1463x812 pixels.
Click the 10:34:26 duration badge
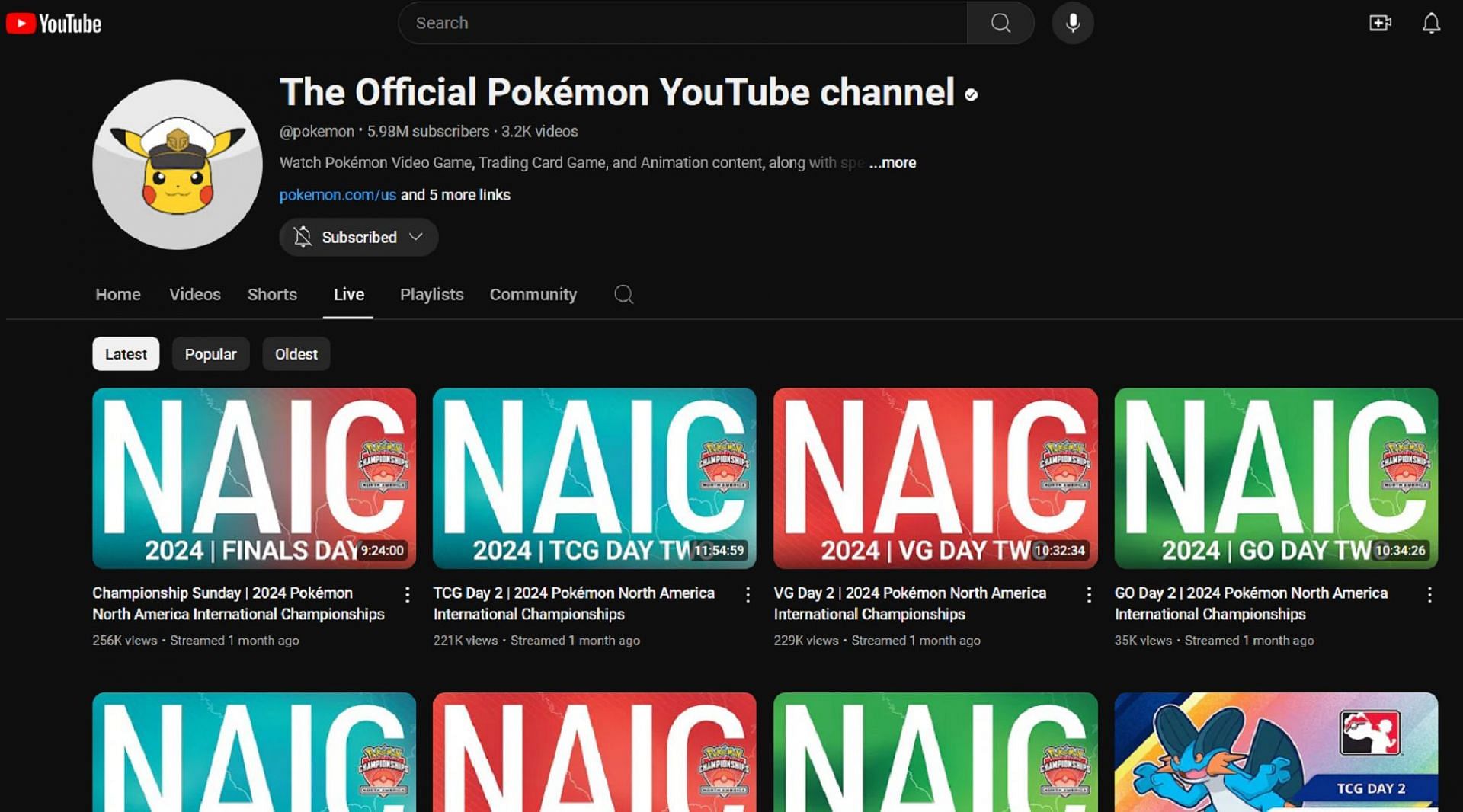[x=1400, y=551]
